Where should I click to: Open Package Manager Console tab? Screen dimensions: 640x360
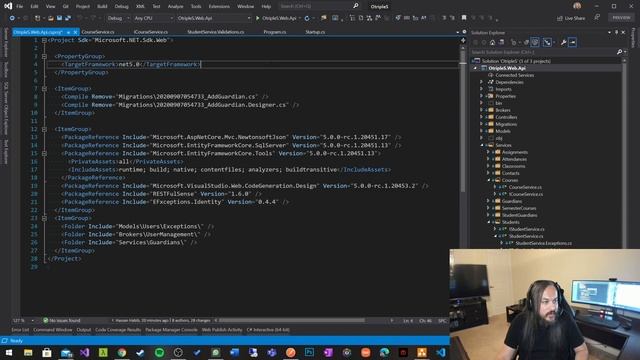click(171, 330)
